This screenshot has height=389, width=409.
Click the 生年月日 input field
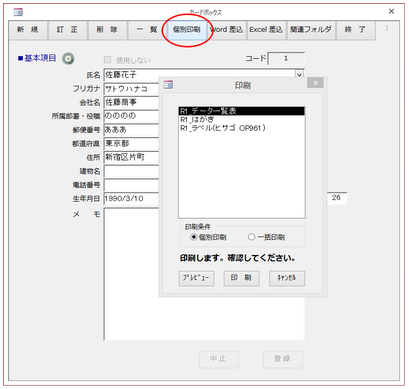[x=132, y=199]
